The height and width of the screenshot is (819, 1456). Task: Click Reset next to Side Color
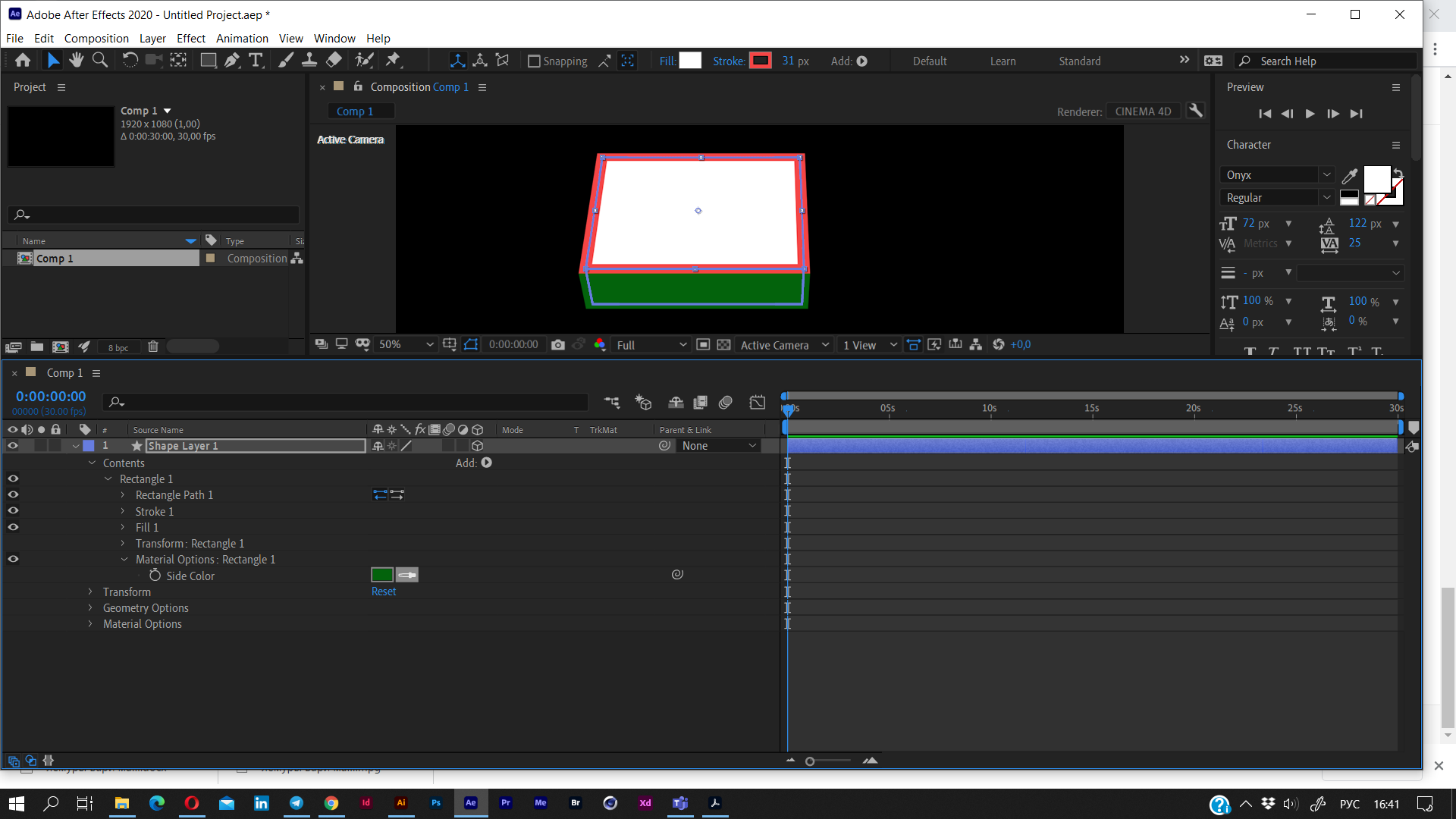point(383,591)
